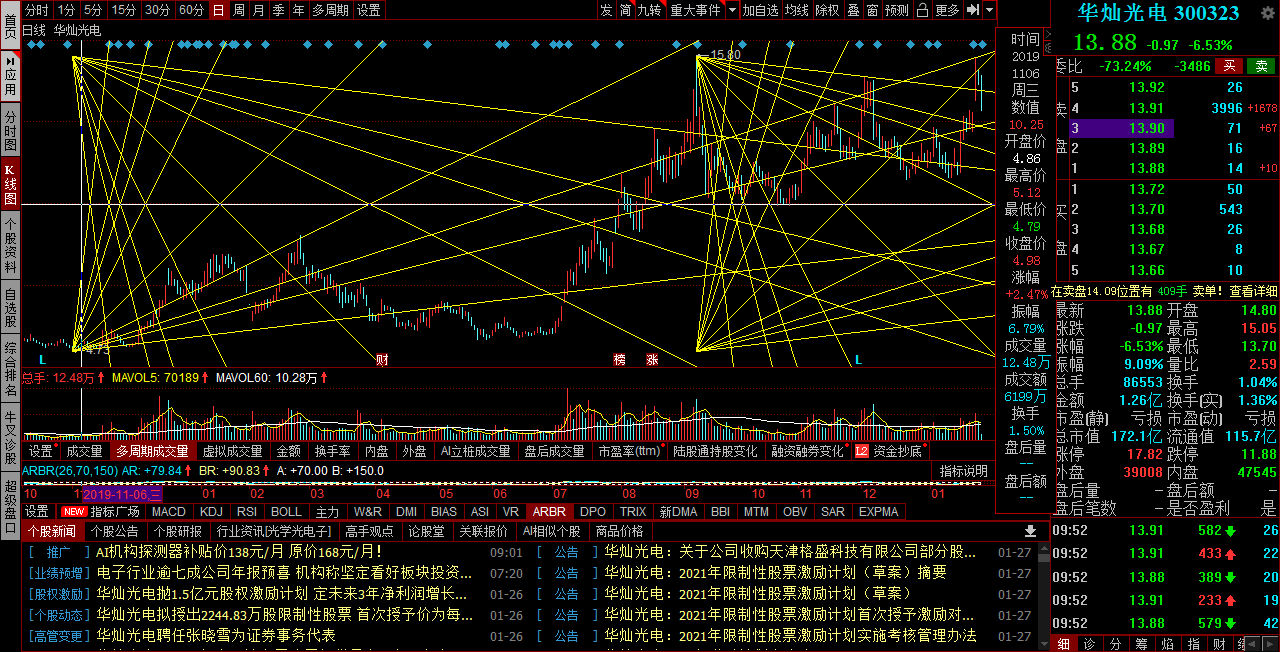This screenshot has width=1280, height=652.
Task: Select the BOLL indicator tab
Action: click(286, 511)
